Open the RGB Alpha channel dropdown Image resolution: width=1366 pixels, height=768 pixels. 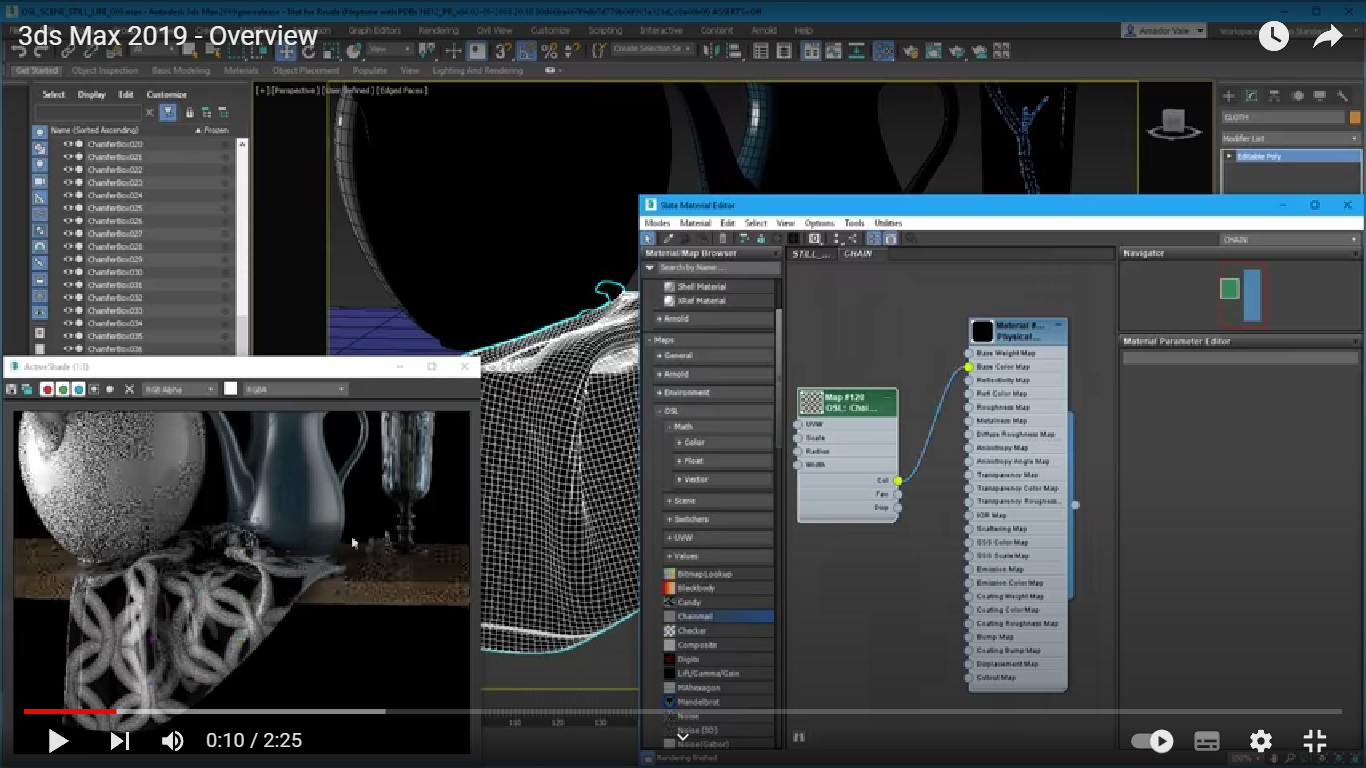pos(179,389)
